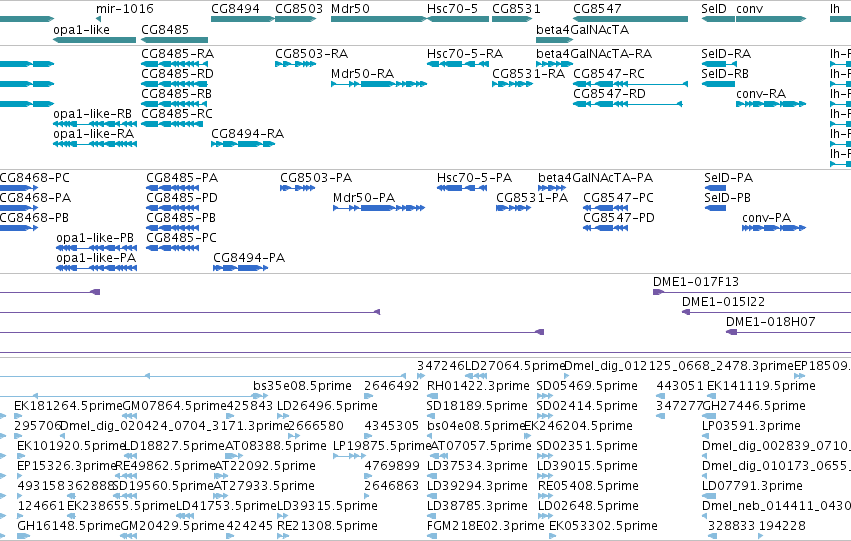Viewport: 851px width, 541px height.
Task: Select the SelD-RB transcript label
Action: click(725, 73)
